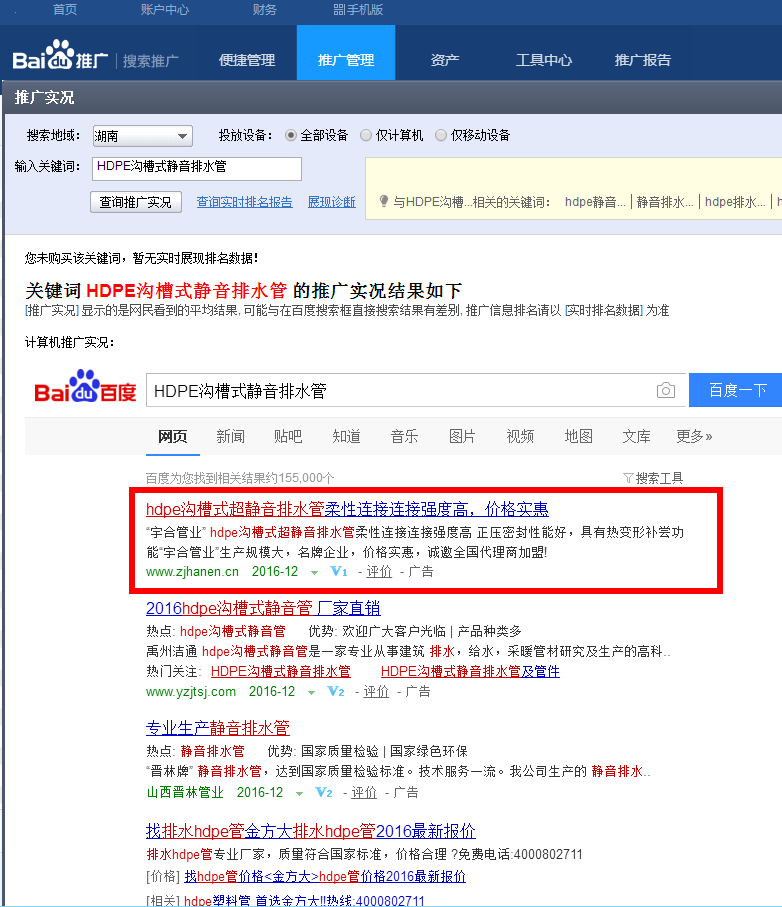Image resolution: width=782 pixels, height=907 pixels.
Task: Open 首页 in the top bar
Action: [65, 9]
